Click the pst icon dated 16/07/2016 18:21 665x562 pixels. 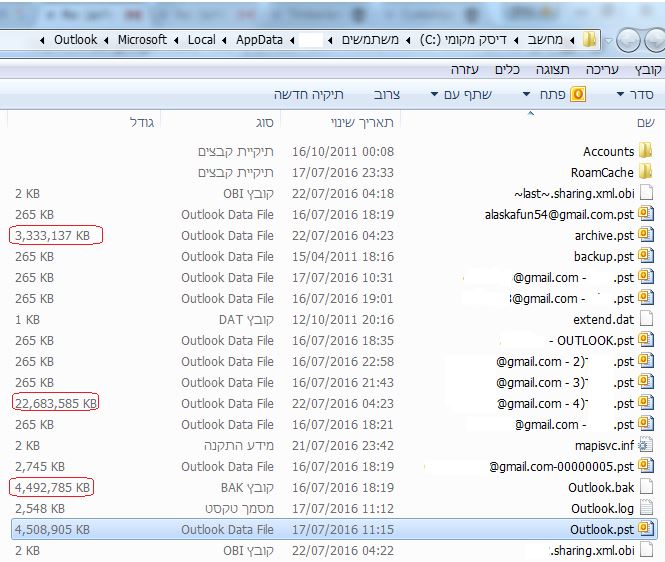646,424
